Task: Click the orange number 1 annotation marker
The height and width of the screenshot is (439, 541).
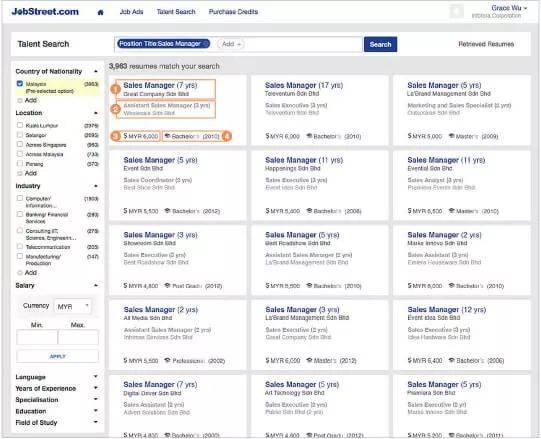Action: [x=115, y=89]
